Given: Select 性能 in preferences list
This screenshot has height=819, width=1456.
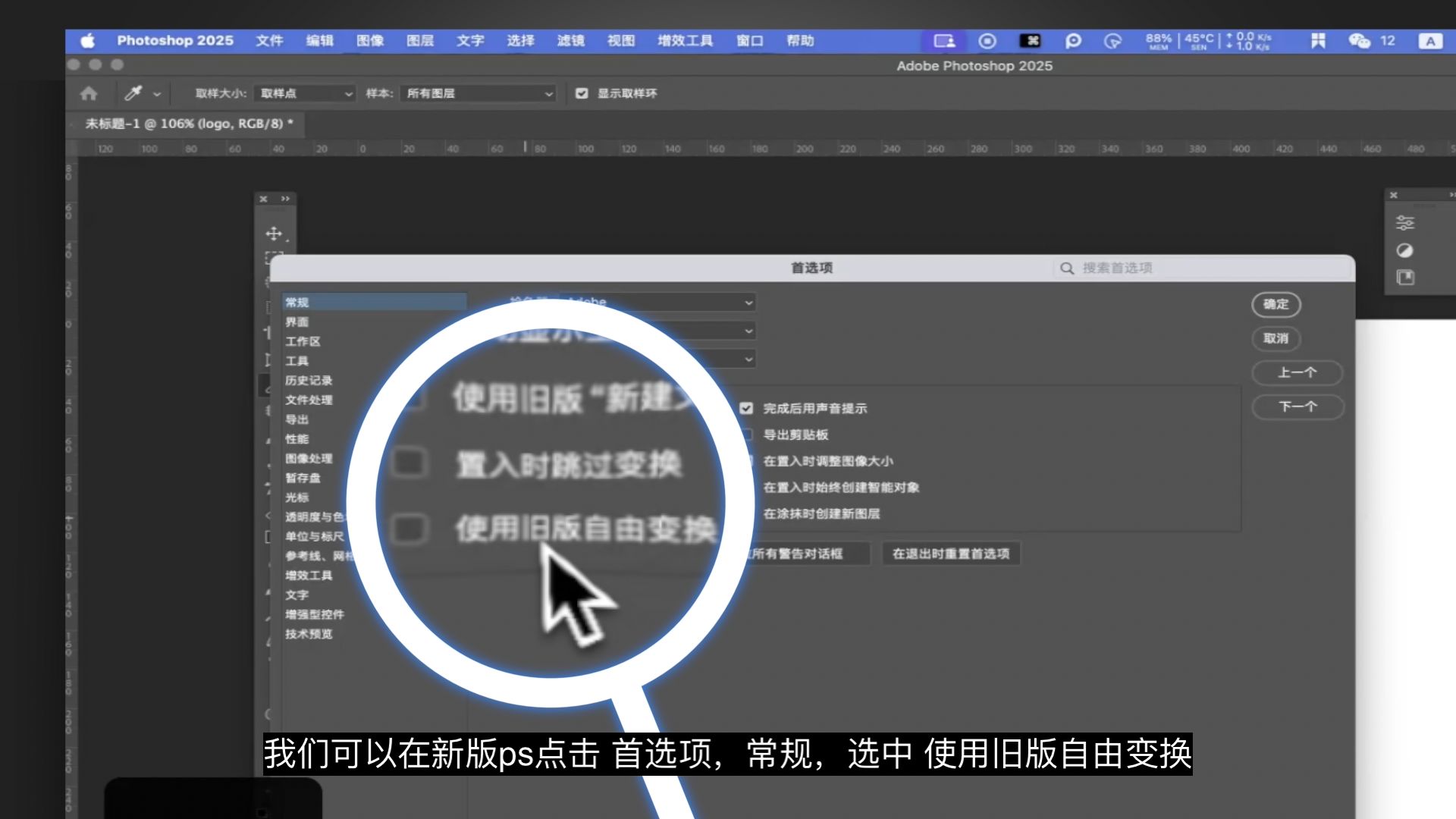Looking at the screenshot, I should tap(297, 439).
